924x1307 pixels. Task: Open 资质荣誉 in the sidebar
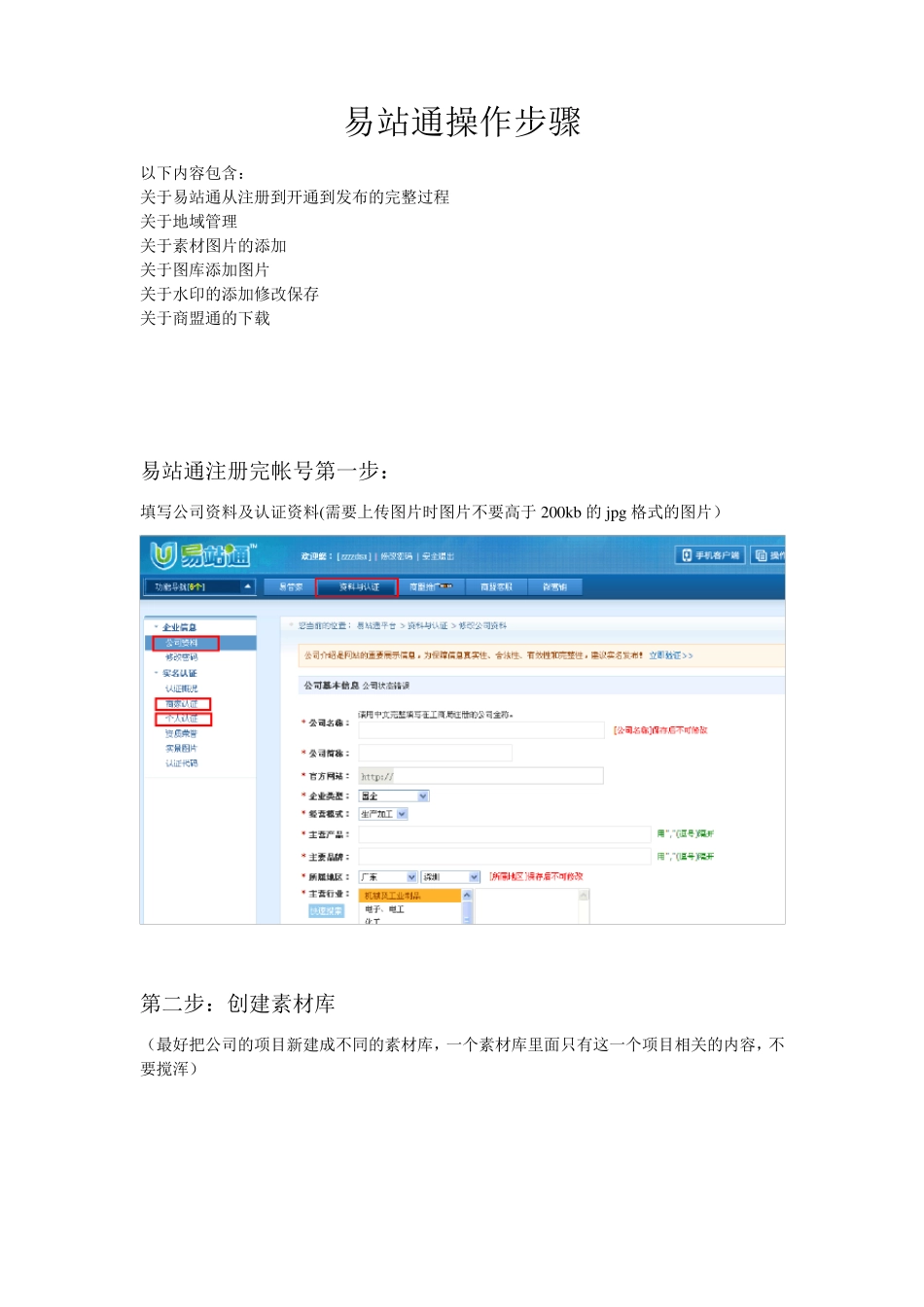tap(181, 733)
